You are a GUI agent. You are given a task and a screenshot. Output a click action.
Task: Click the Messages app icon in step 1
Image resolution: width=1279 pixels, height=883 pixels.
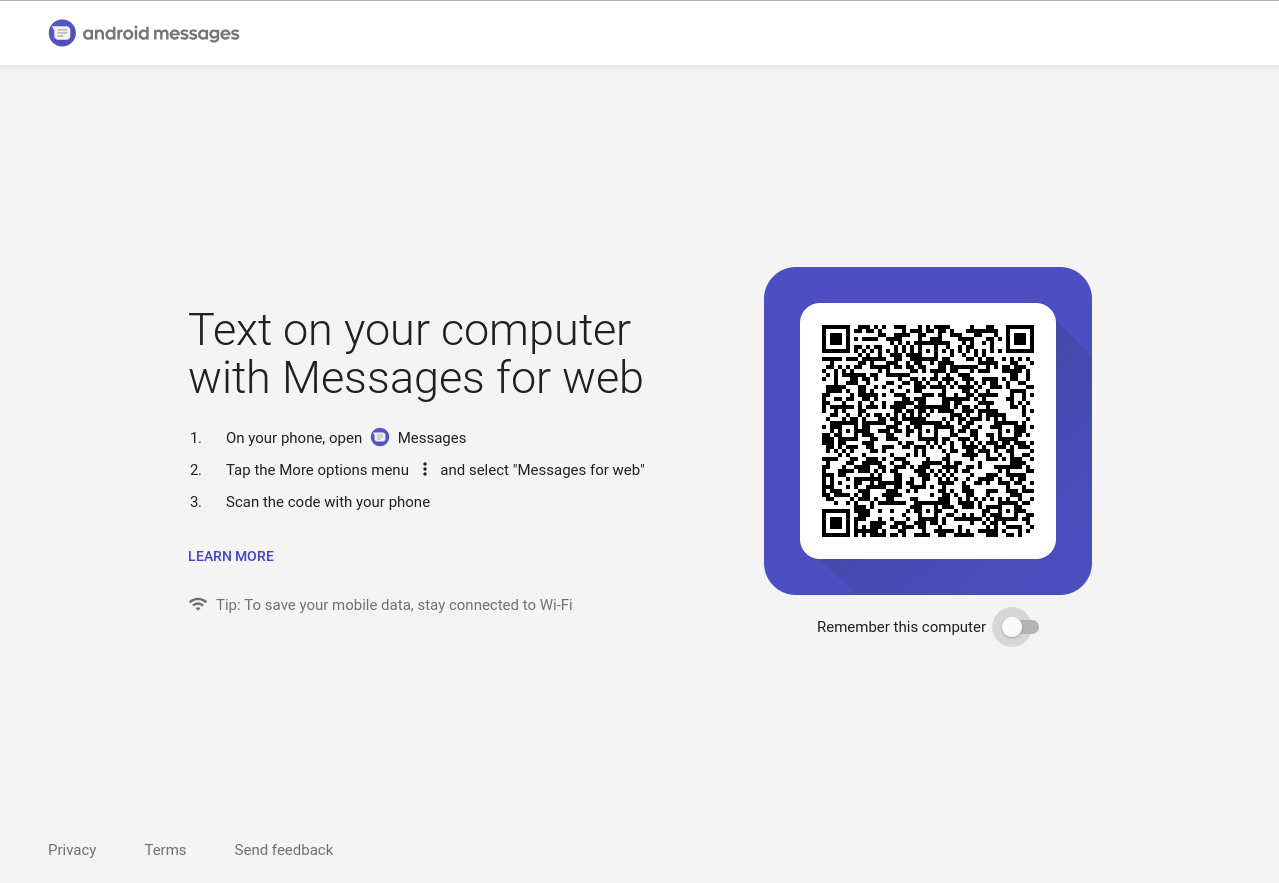click(x=380, y=437)
